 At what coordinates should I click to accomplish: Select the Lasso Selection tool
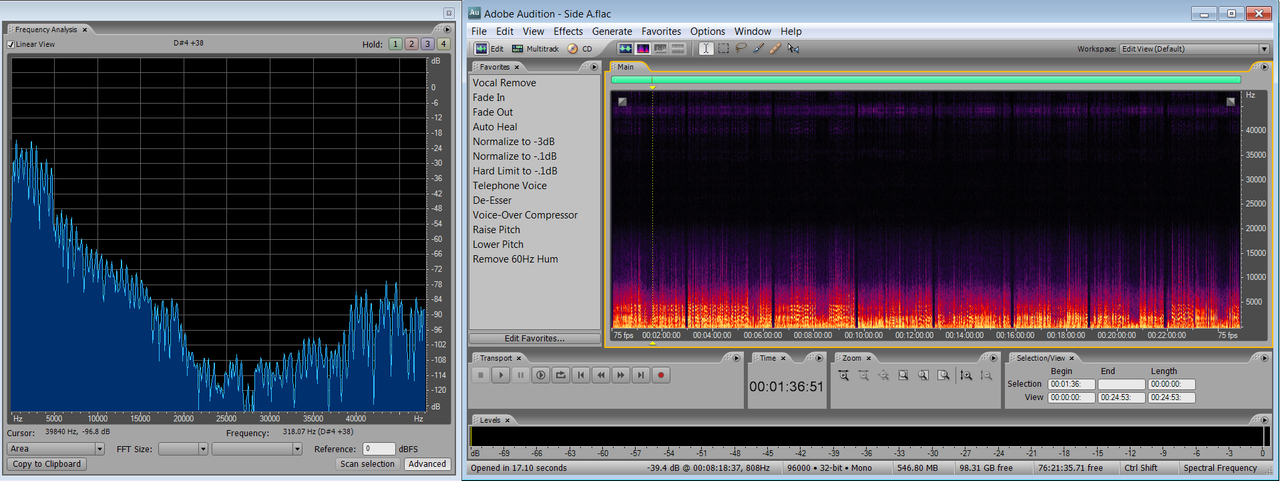click(x=741, y=48)
